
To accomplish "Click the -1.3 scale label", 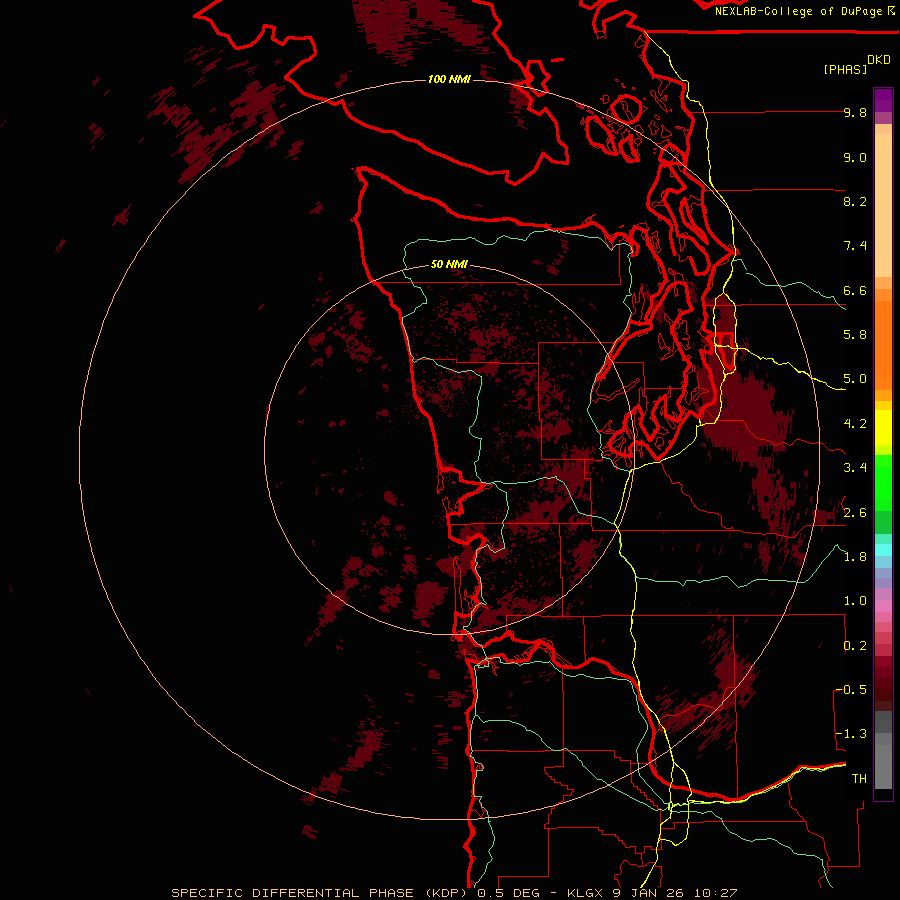I will point(852,734).
